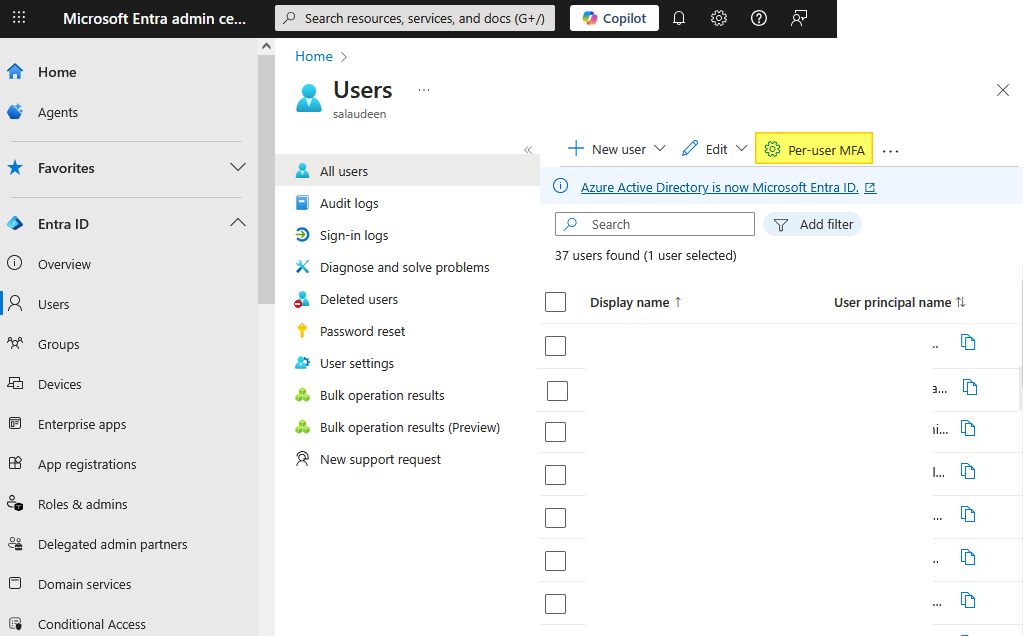
Task: Copy the fifth row's user principal name
Action: pos(968,514)
